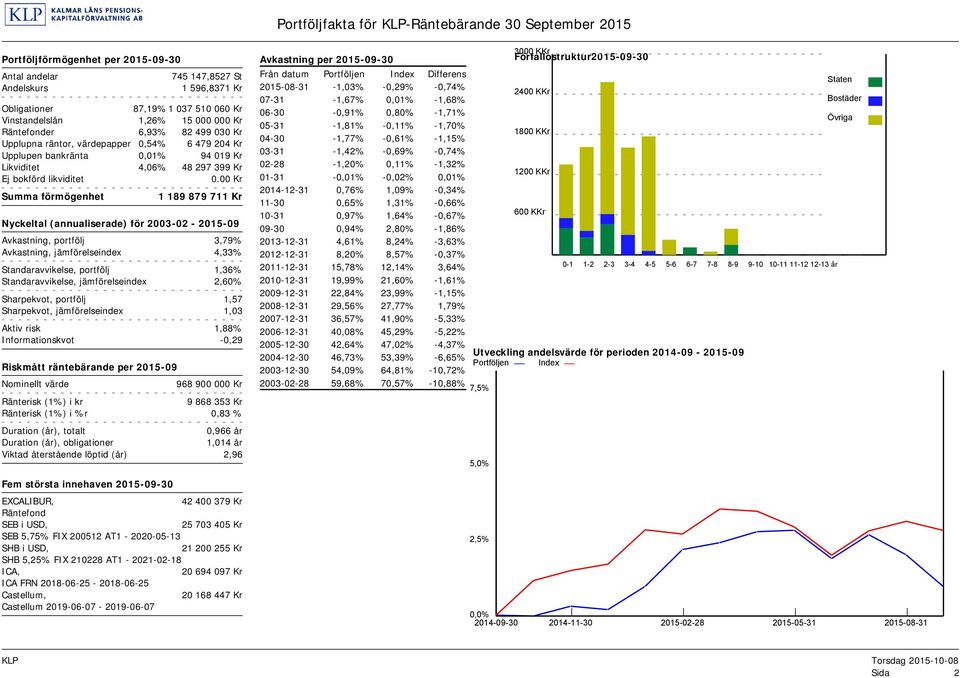Click the bar for maturity 0-1
The width and height of the screenshot is (960, 678).
[x=566, y=209]
